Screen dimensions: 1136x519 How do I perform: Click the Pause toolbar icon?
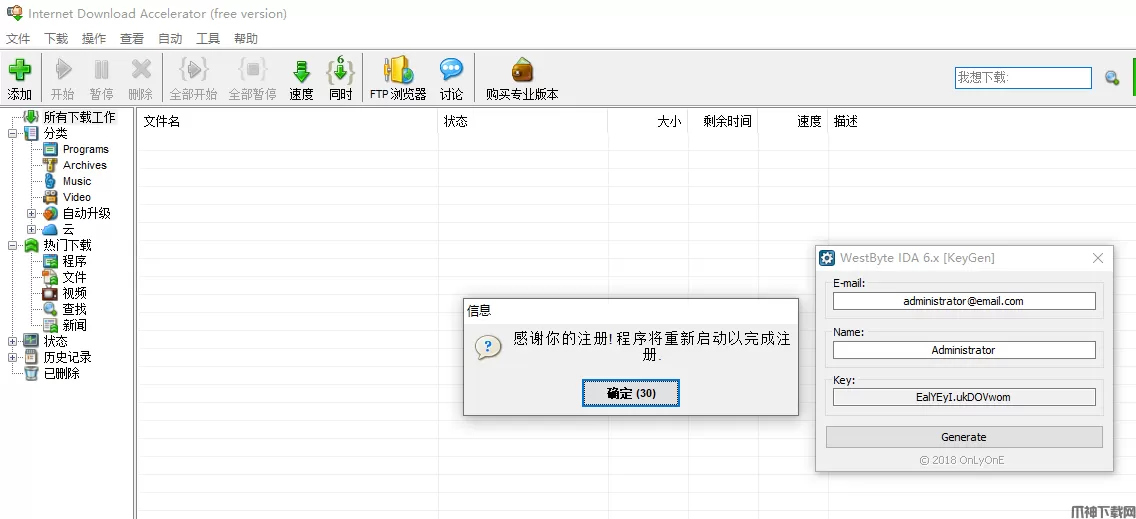pyautogui.click(x=101, y=70)
